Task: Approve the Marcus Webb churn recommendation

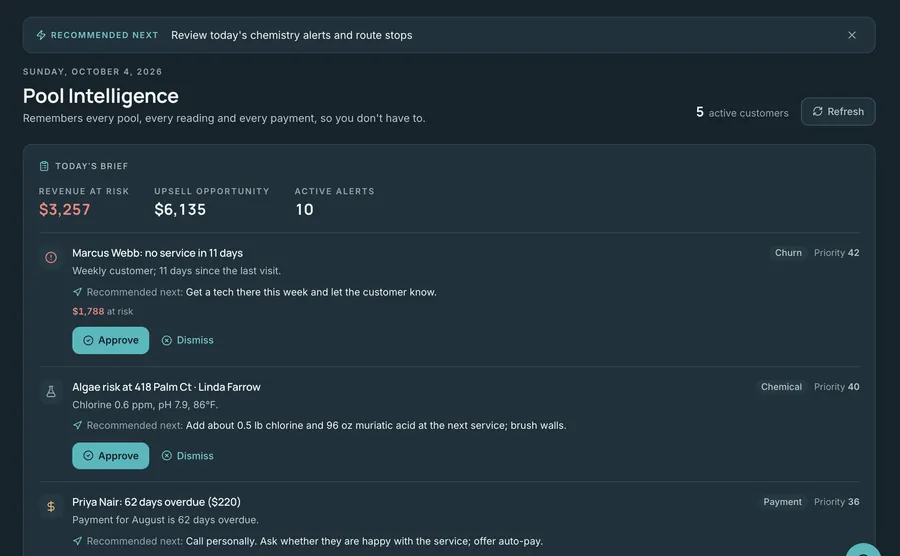Action: [x=110, y=340]
